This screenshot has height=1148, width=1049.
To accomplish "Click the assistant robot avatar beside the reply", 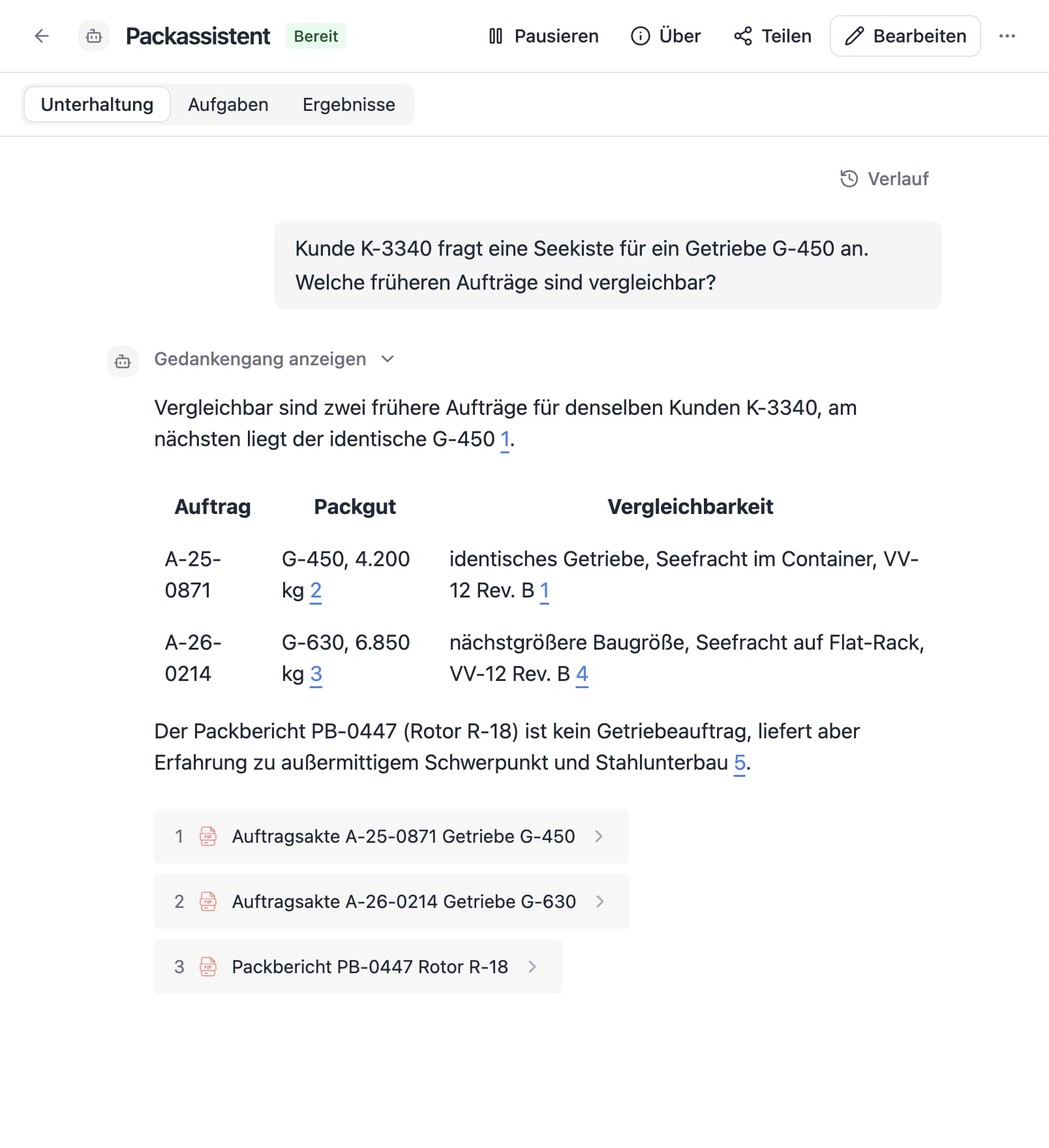I will coord(123,361).
